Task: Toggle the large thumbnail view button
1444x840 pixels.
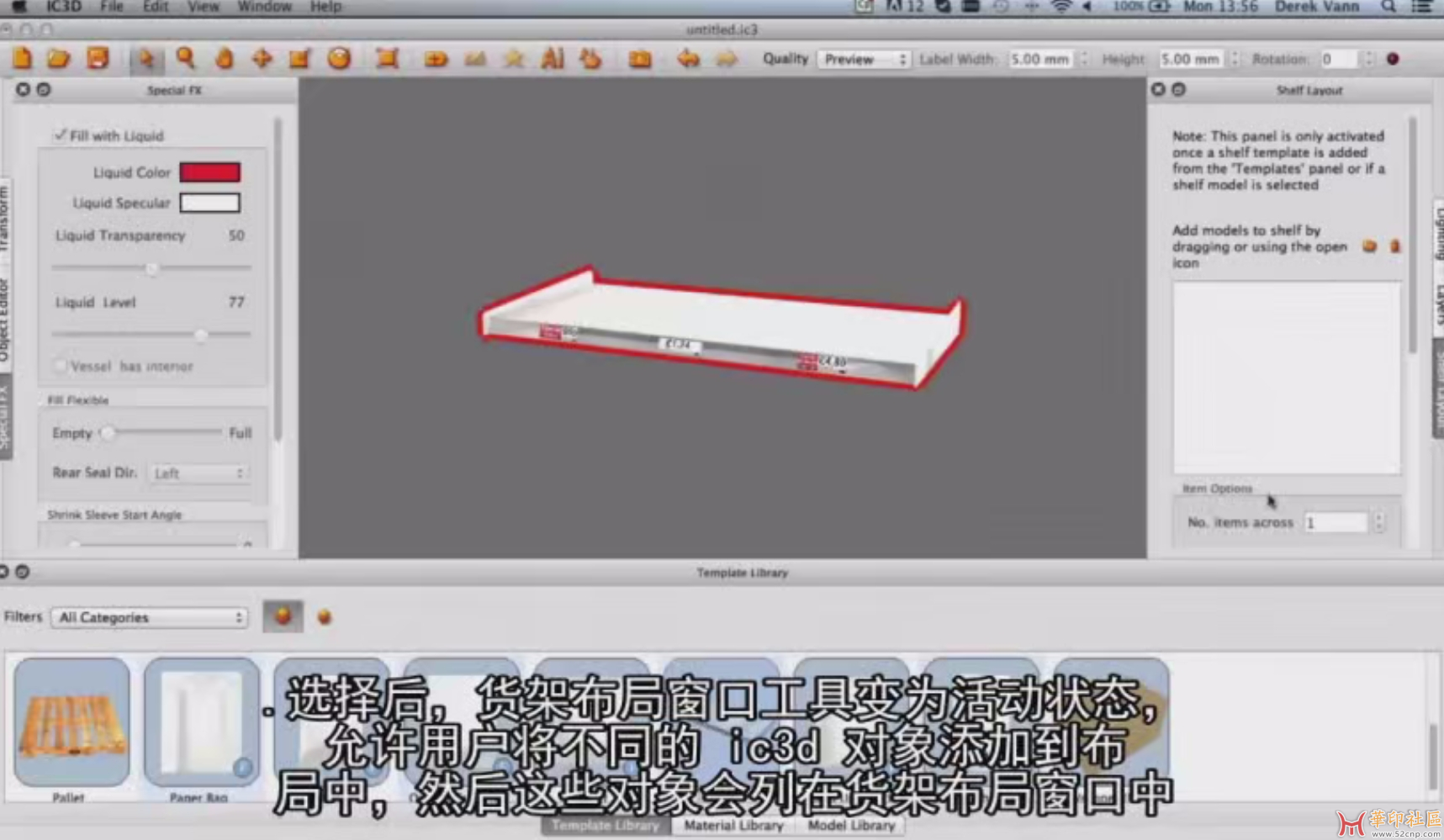Action: pyautogui.click(x=283, y=616)
